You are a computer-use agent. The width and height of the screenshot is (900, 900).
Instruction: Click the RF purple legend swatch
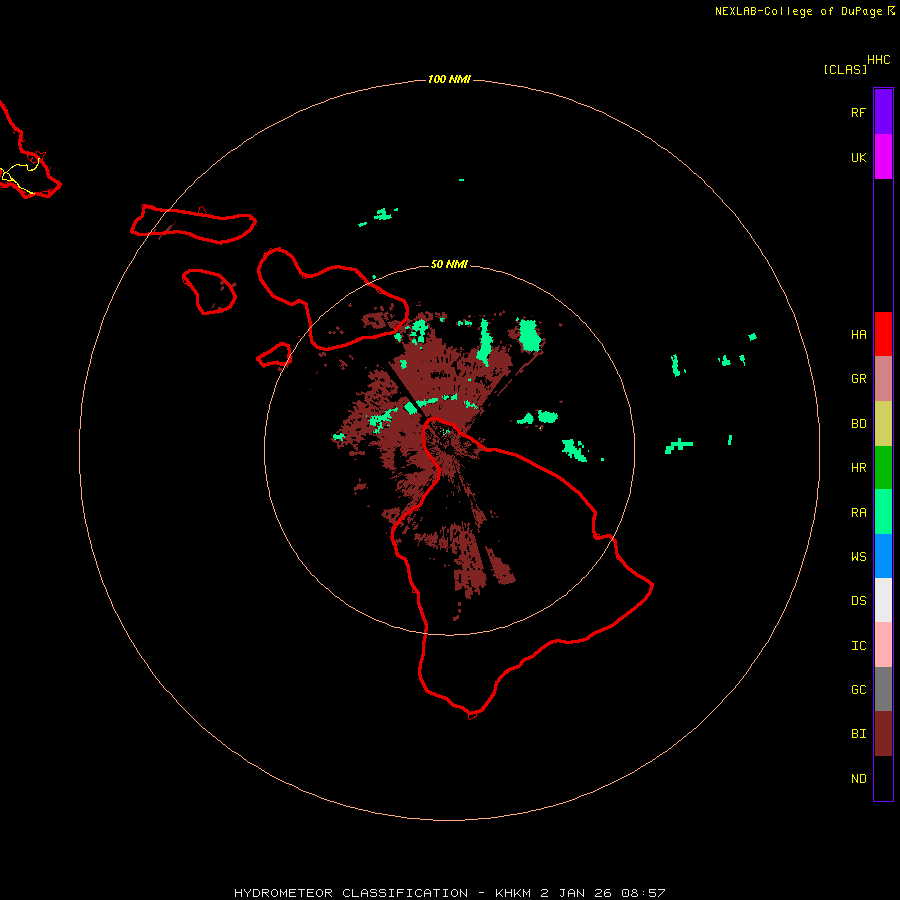(x=883, y=112)
